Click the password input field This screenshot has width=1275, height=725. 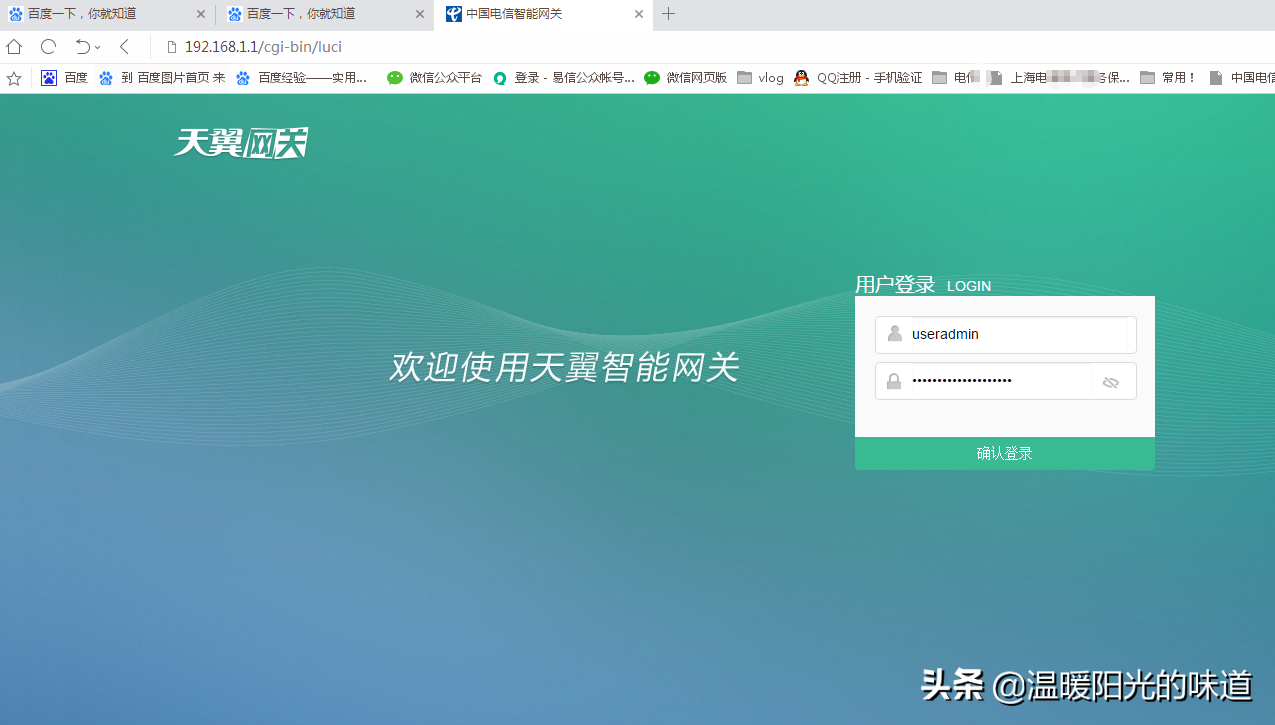(1005, 381)
